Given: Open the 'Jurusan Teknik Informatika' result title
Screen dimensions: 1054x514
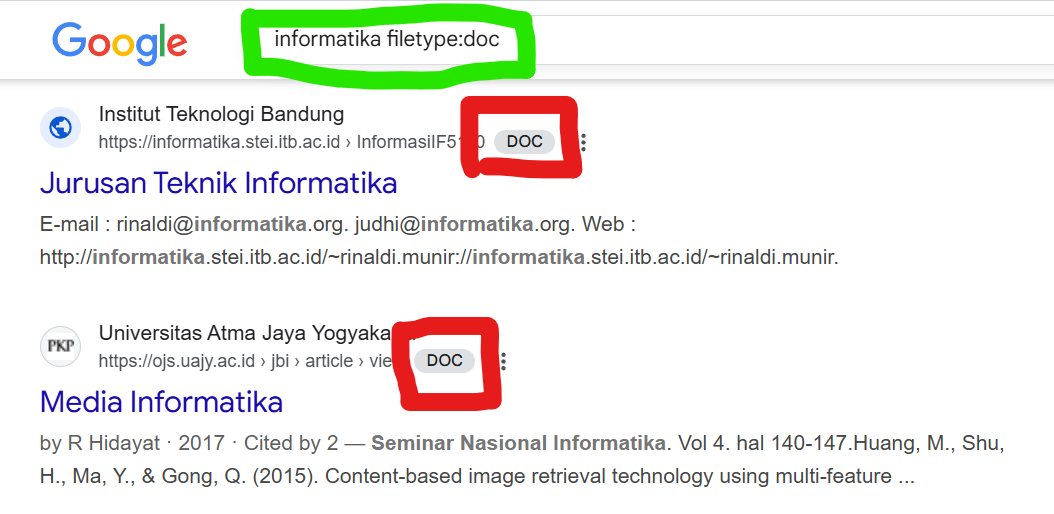Looking at the screenshot, I should coord(218,183).
